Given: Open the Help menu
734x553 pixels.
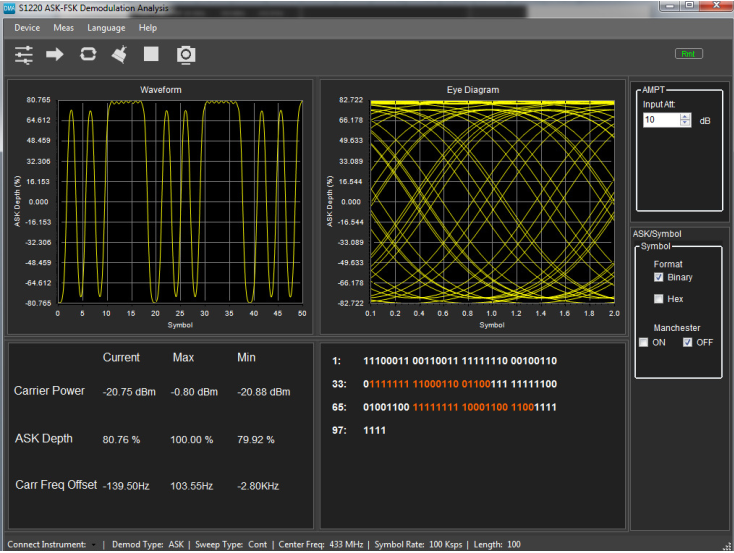Looking at the screenshot, I should pos(148,28).
